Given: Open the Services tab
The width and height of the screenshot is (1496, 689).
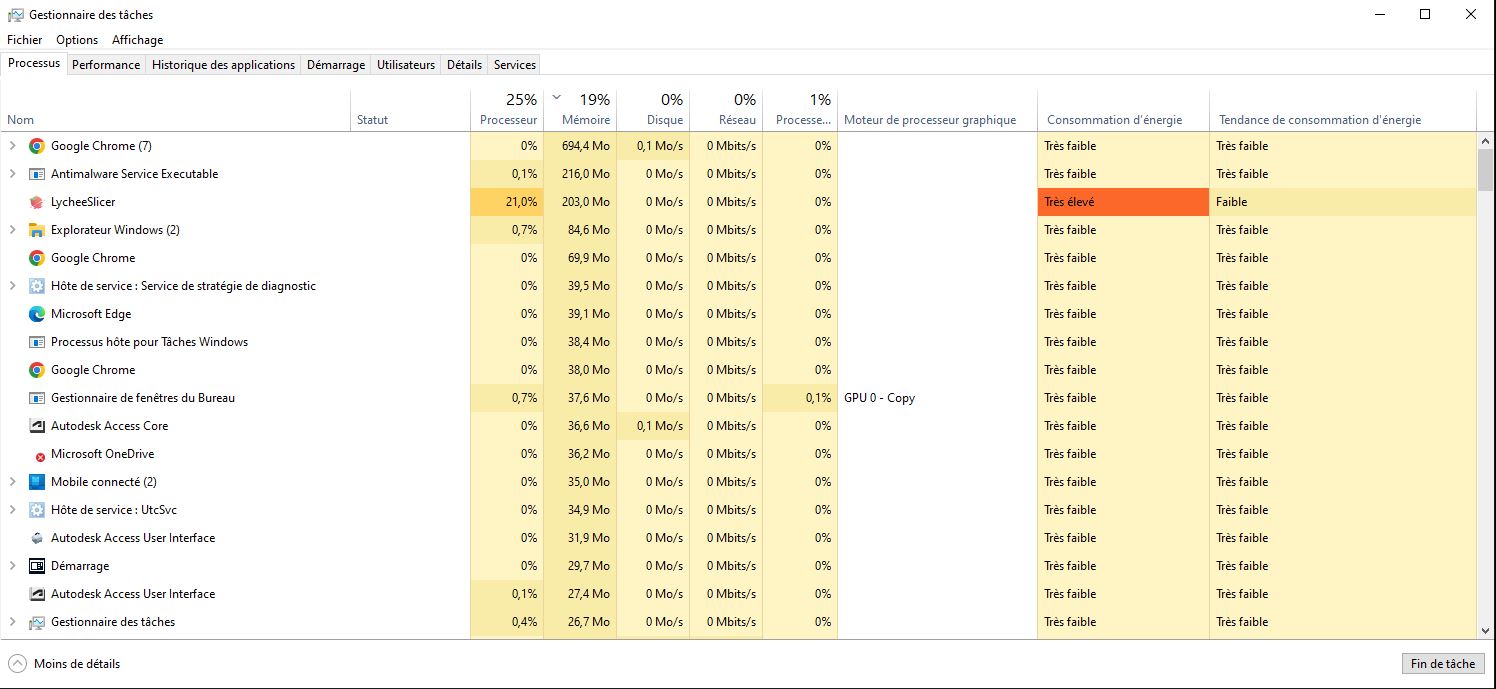Looking at the screenshot, I should point(515,65).
